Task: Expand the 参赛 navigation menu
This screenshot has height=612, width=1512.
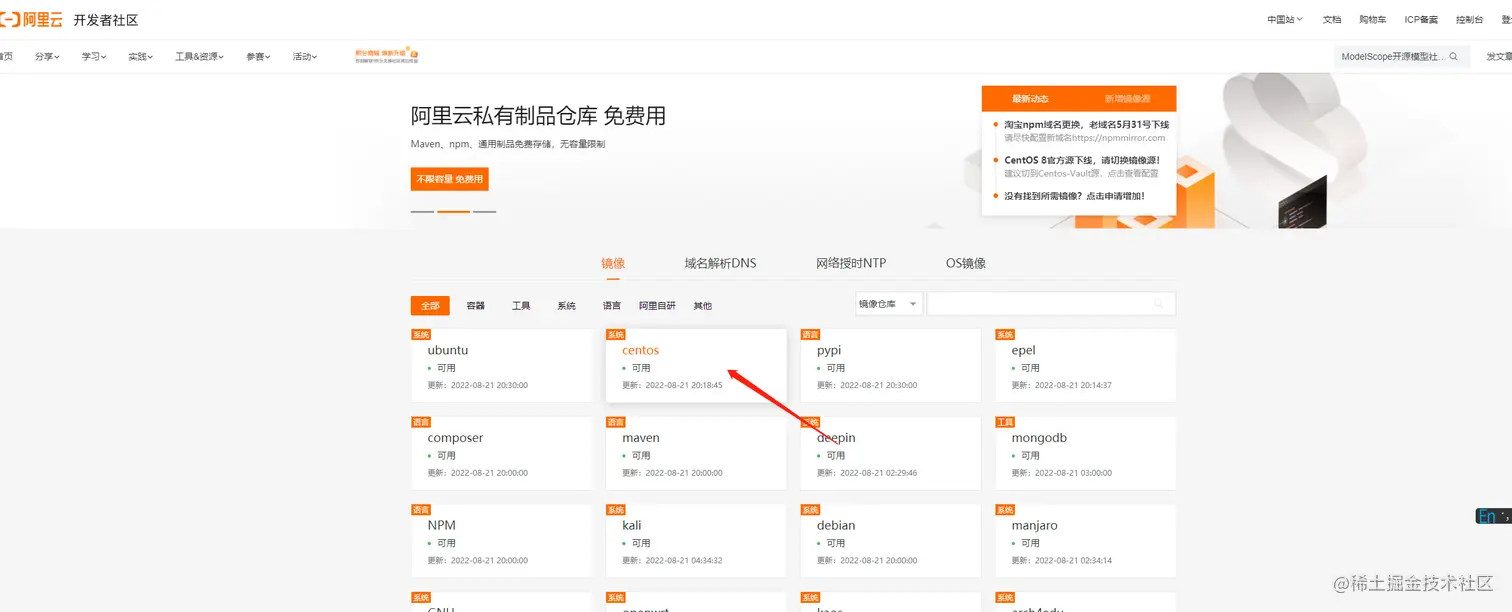Action: click(258, 57)
